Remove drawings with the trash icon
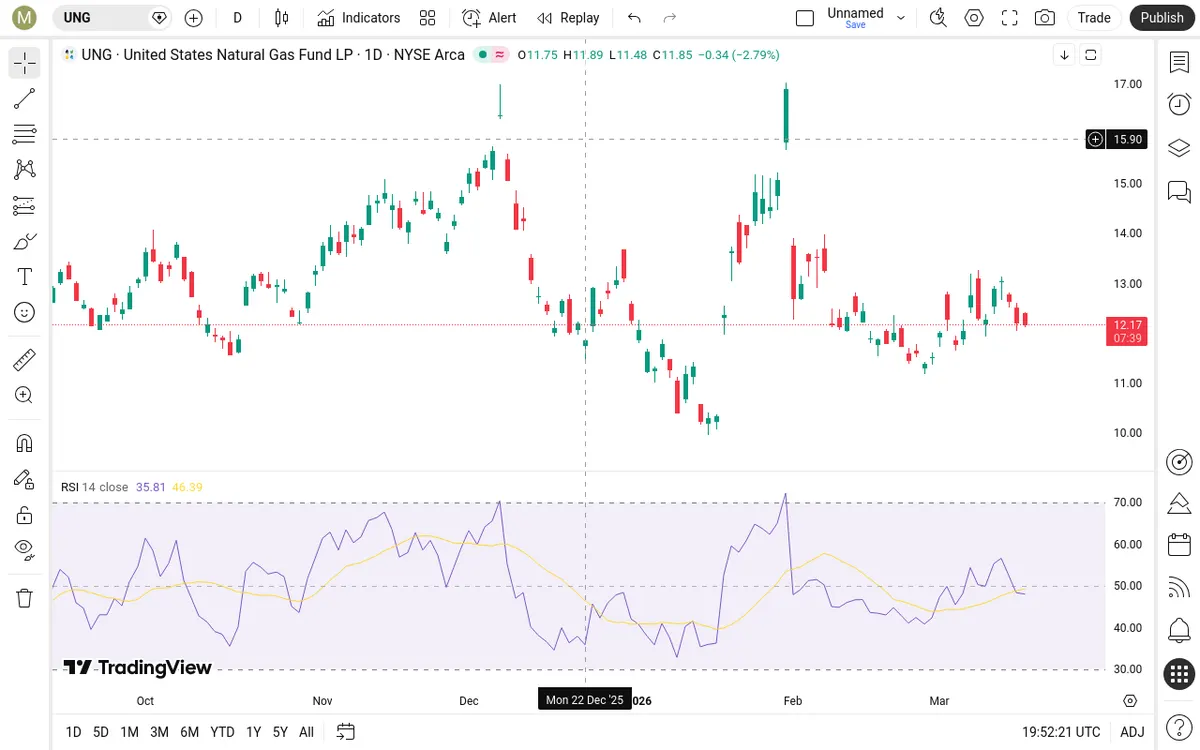 pos(25,598)
